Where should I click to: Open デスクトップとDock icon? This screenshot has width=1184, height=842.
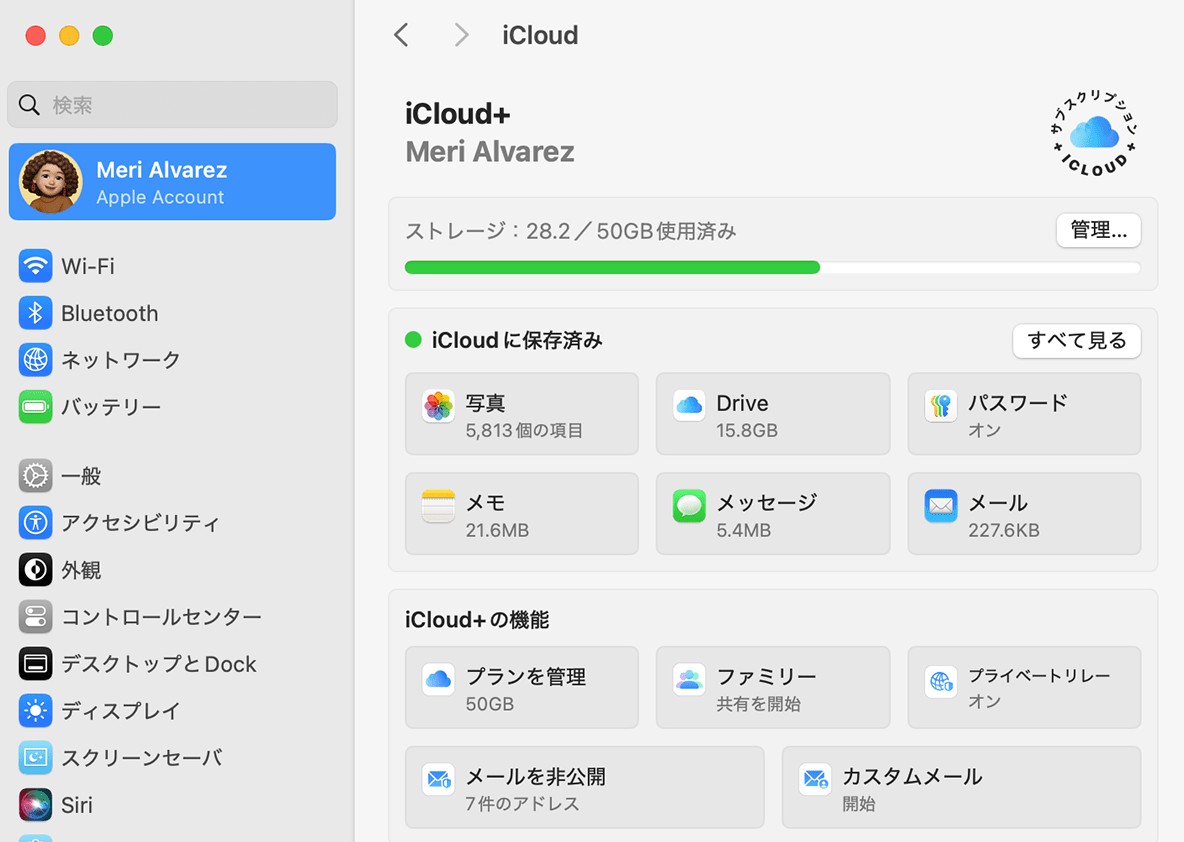[x=35, y=663]
